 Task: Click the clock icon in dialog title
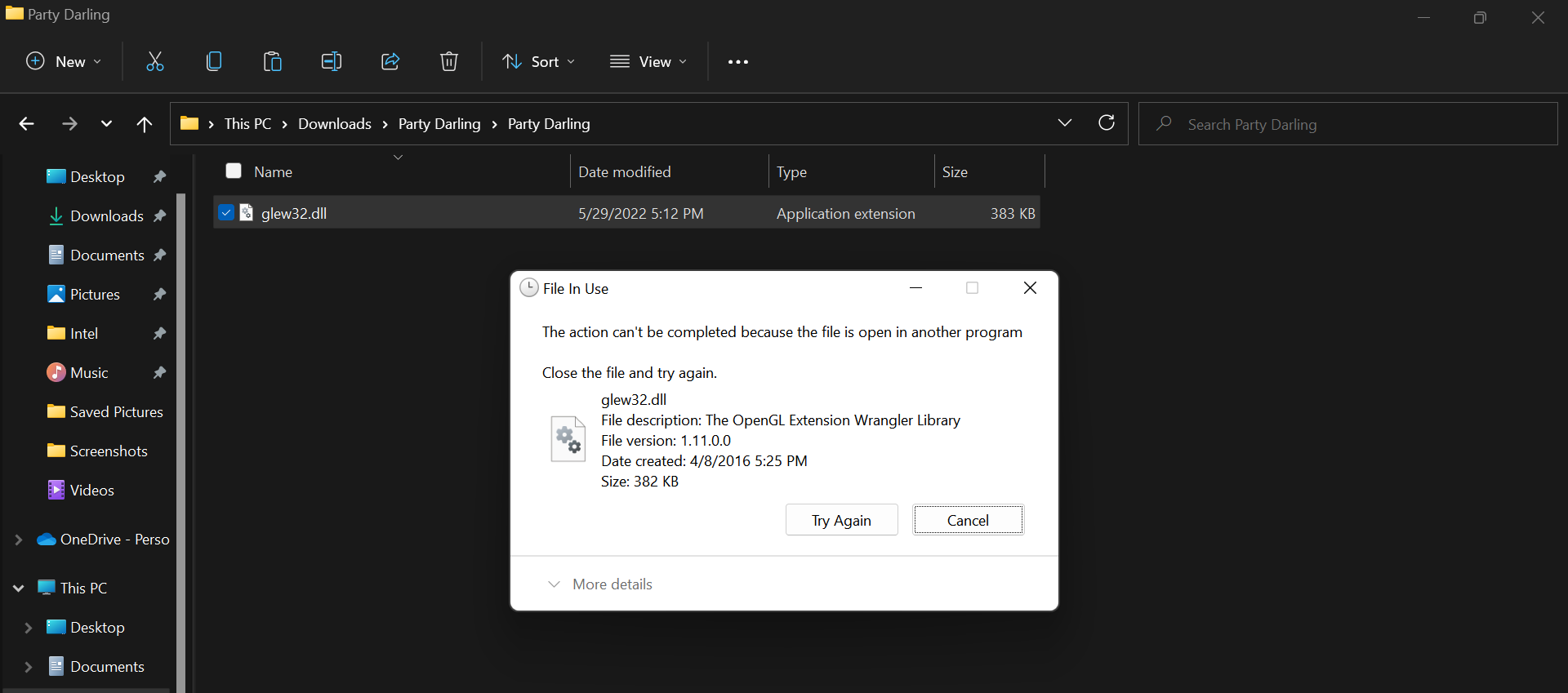pyautogui.click(x=529, y=288)
